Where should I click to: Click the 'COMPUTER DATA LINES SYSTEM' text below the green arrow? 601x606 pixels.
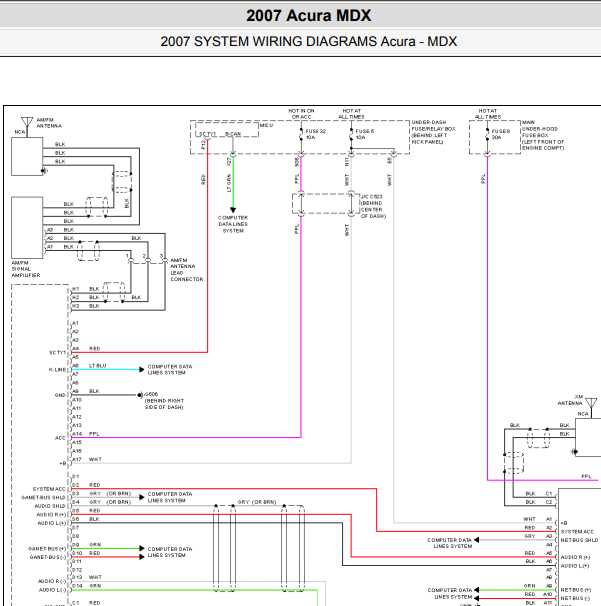point(233,224)
